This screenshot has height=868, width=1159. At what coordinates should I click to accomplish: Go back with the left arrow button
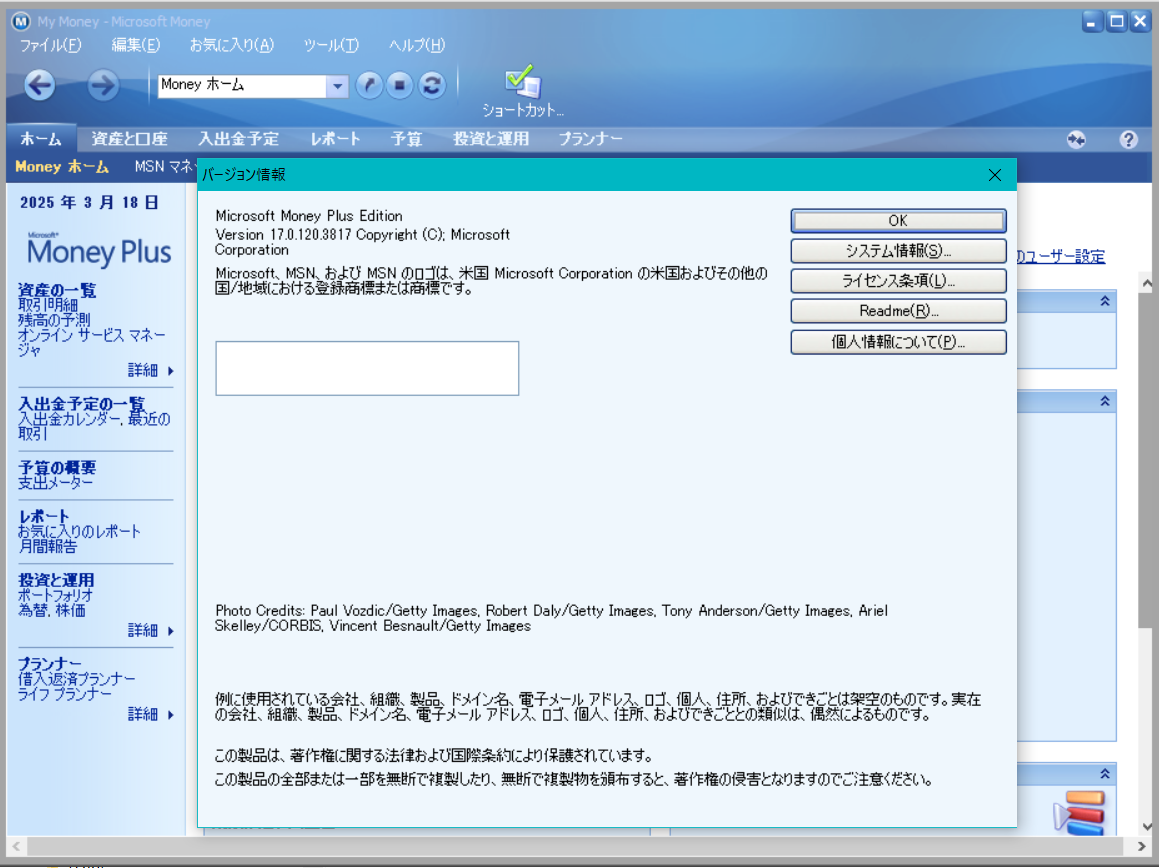click(40, 85)
